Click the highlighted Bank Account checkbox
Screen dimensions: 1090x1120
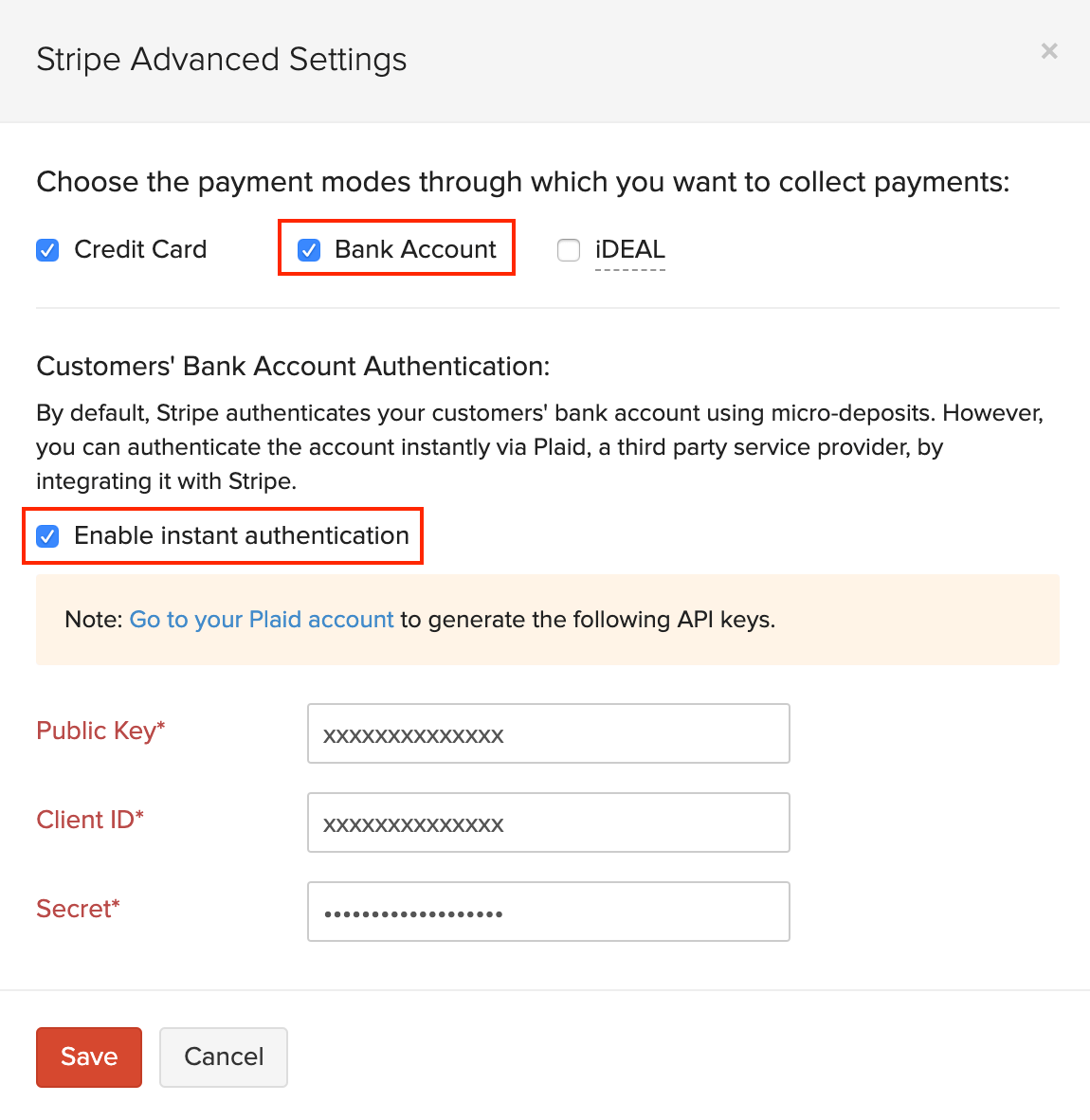coord(308,250)
